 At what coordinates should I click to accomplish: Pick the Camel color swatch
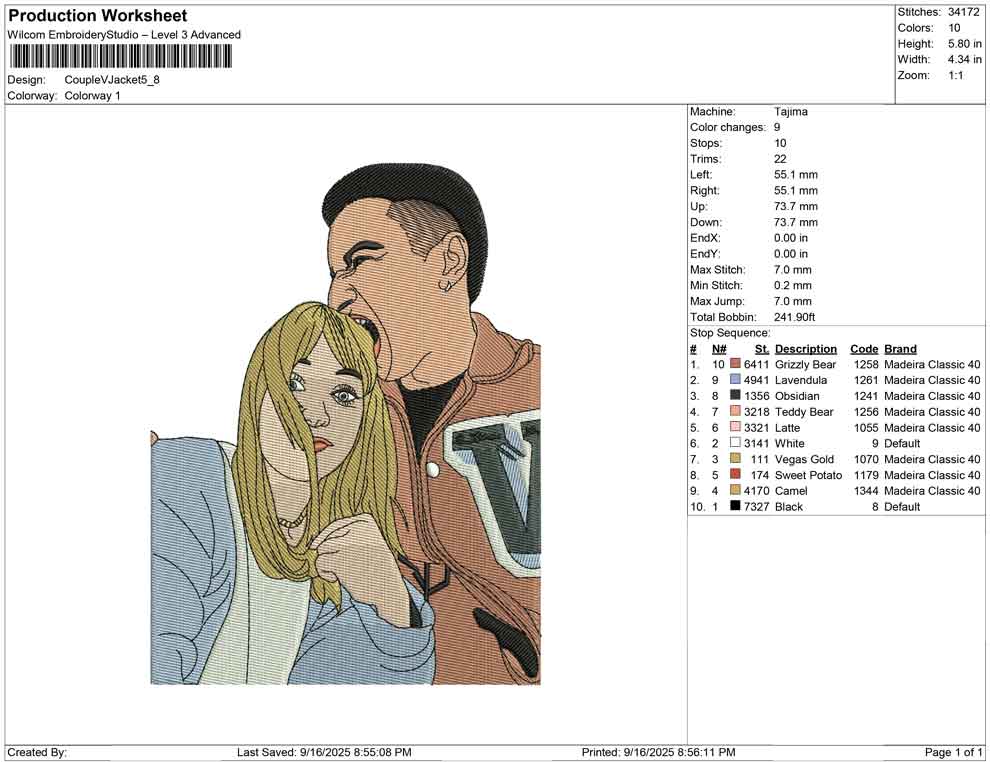(735, 491)
